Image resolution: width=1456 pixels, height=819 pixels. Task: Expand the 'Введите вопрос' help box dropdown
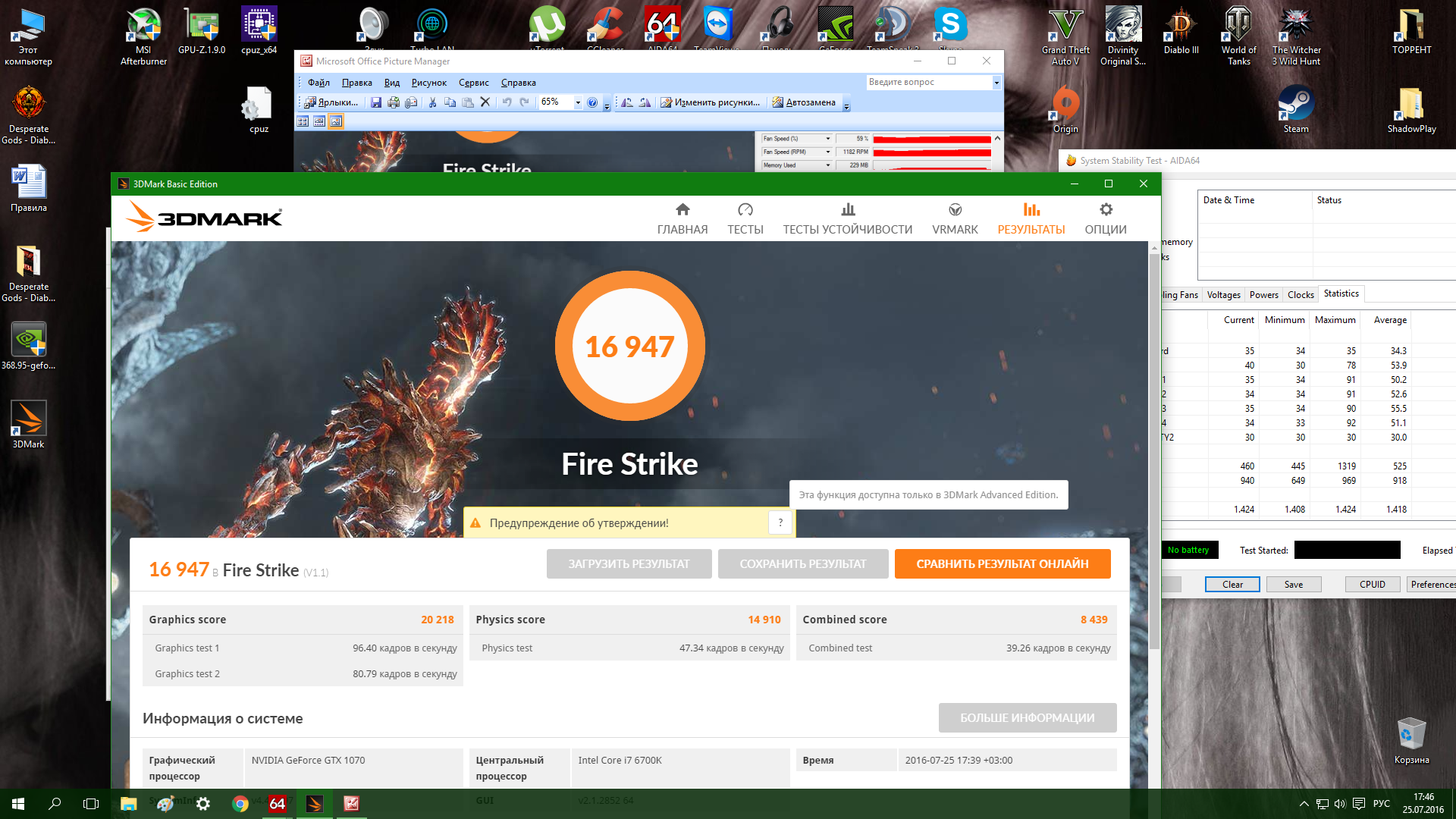point(996,82)
